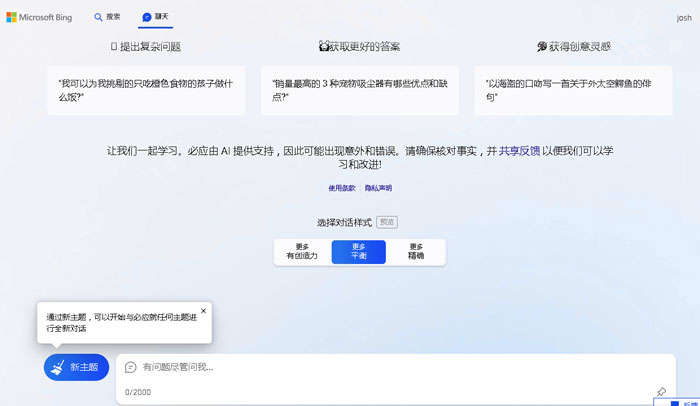This screenshot has height=406, width=700.
Task: Click the 提出复杂问题 heading
Action: [x=146, y=46]
